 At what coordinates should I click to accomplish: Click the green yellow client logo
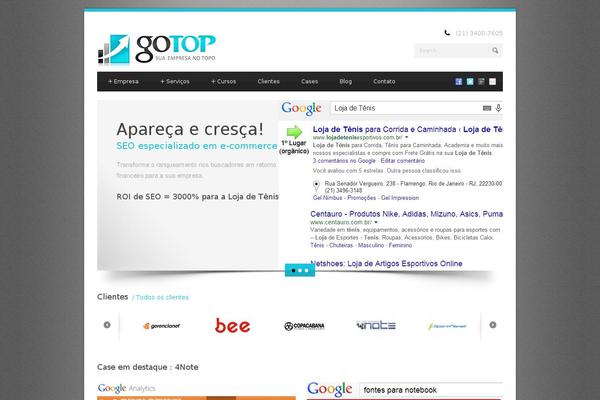point(447,326)
